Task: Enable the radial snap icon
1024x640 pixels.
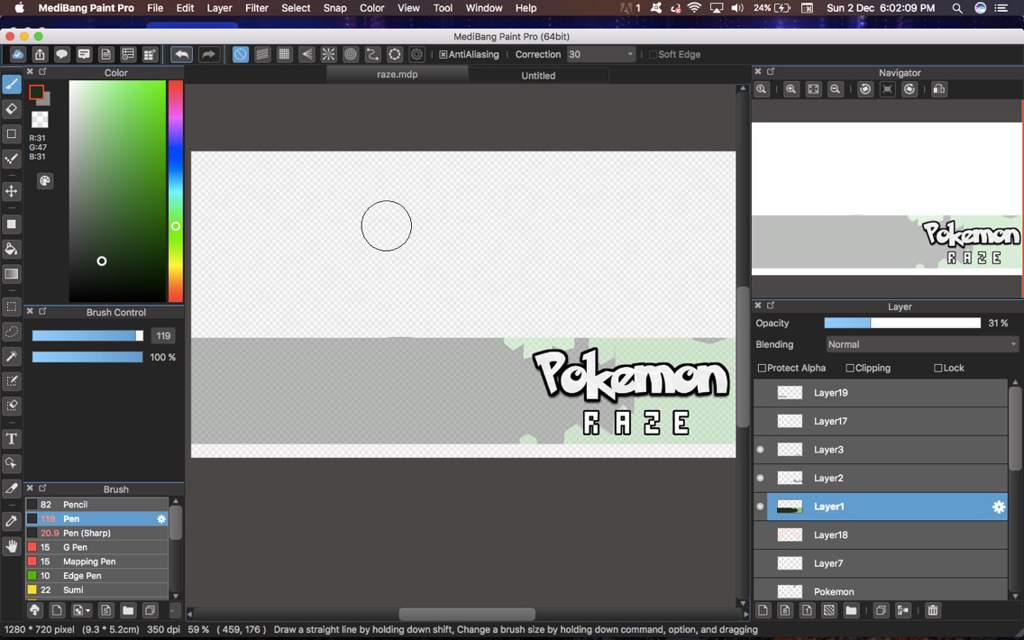Action: point(328,55)
